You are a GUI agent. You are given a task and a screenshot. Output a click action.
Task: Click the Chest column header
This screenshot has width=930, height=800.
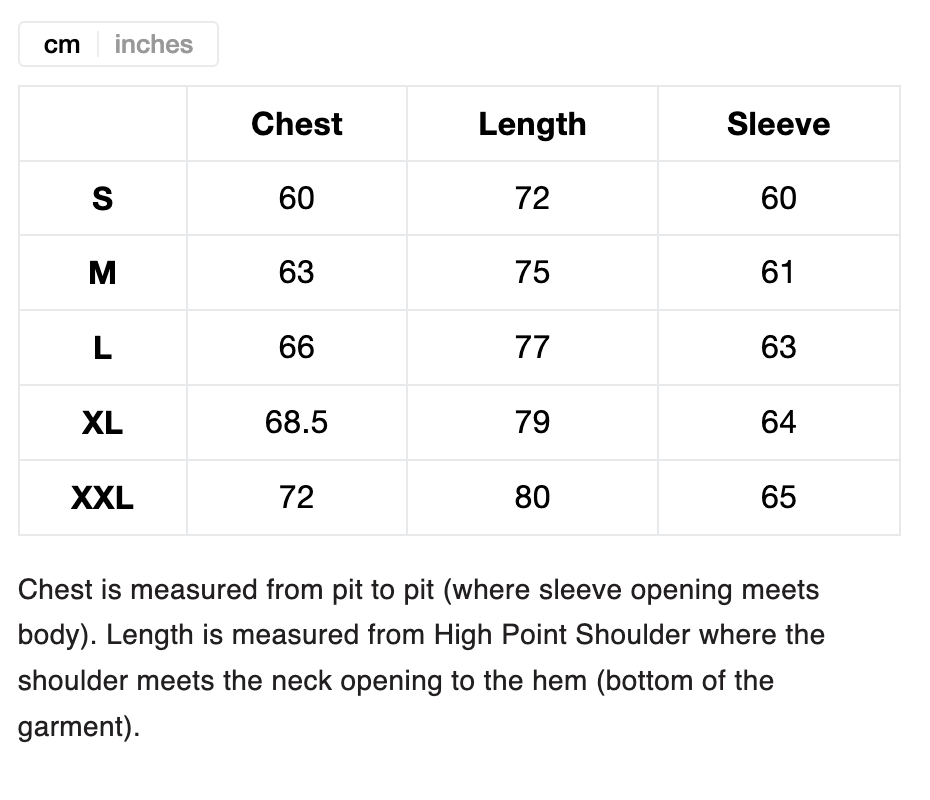point(297,124)
